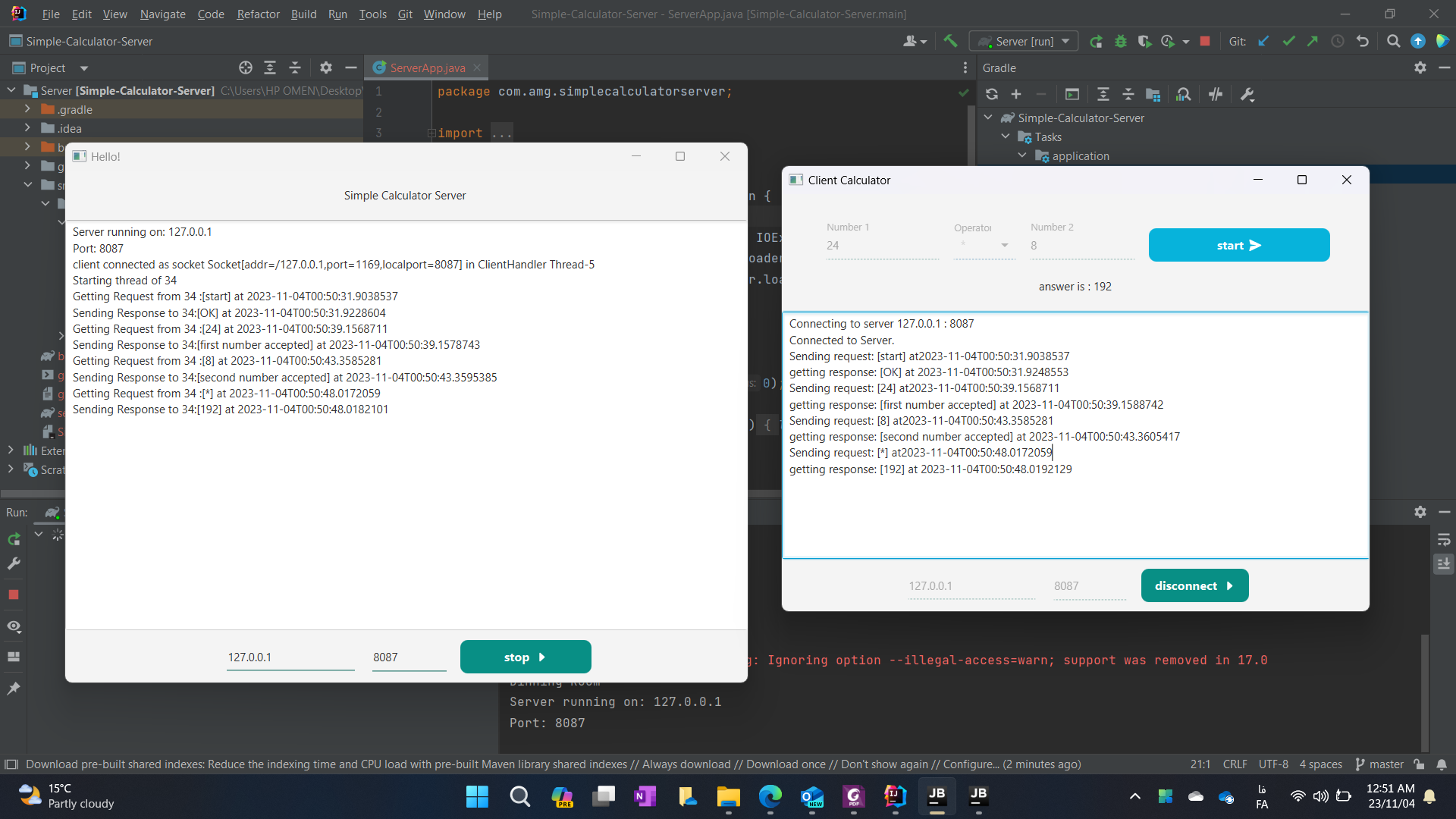Click the Number 2 field in Client Calculator

(x=1081, y=245)
